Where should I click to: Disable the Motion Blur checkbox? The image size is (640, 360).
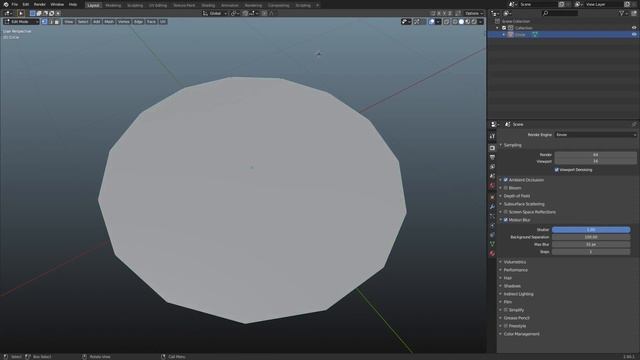click(x=506, y=220)
